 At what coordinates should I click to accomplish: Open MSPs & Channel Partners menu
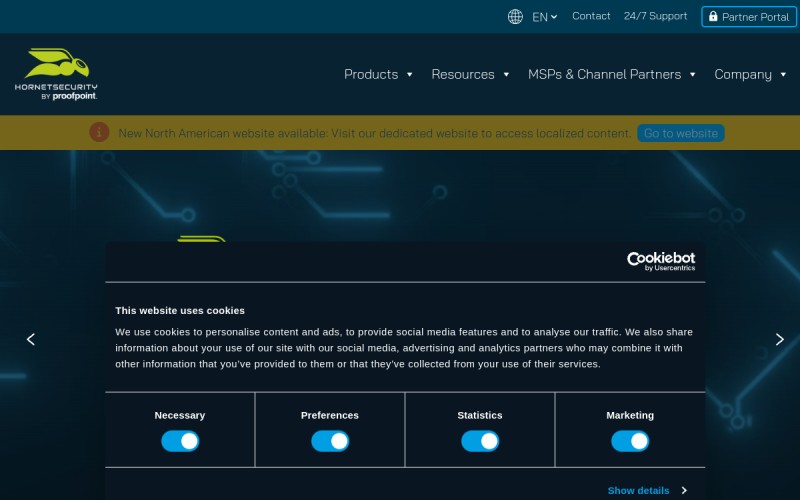(604, 74)
